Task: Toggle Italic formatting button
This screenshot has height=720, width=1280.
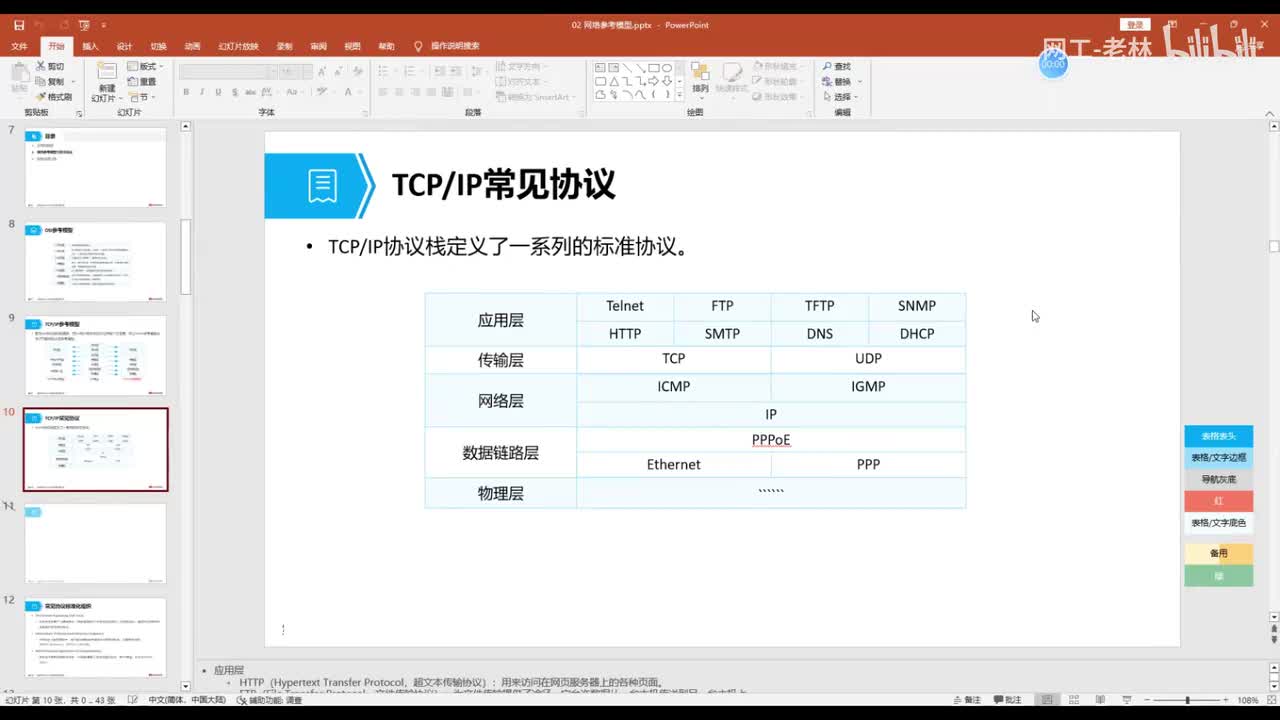Action: coord(202,92)
